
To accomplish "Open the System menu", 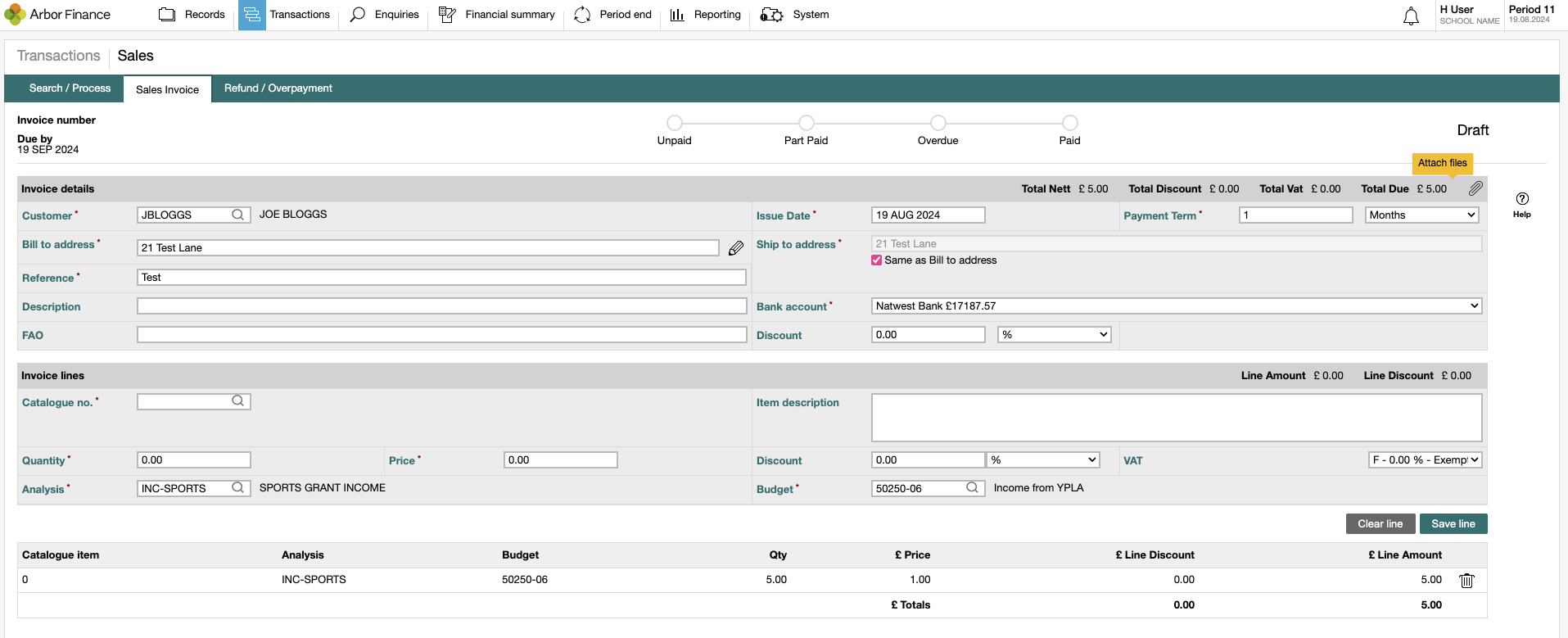I will [795, 15].
